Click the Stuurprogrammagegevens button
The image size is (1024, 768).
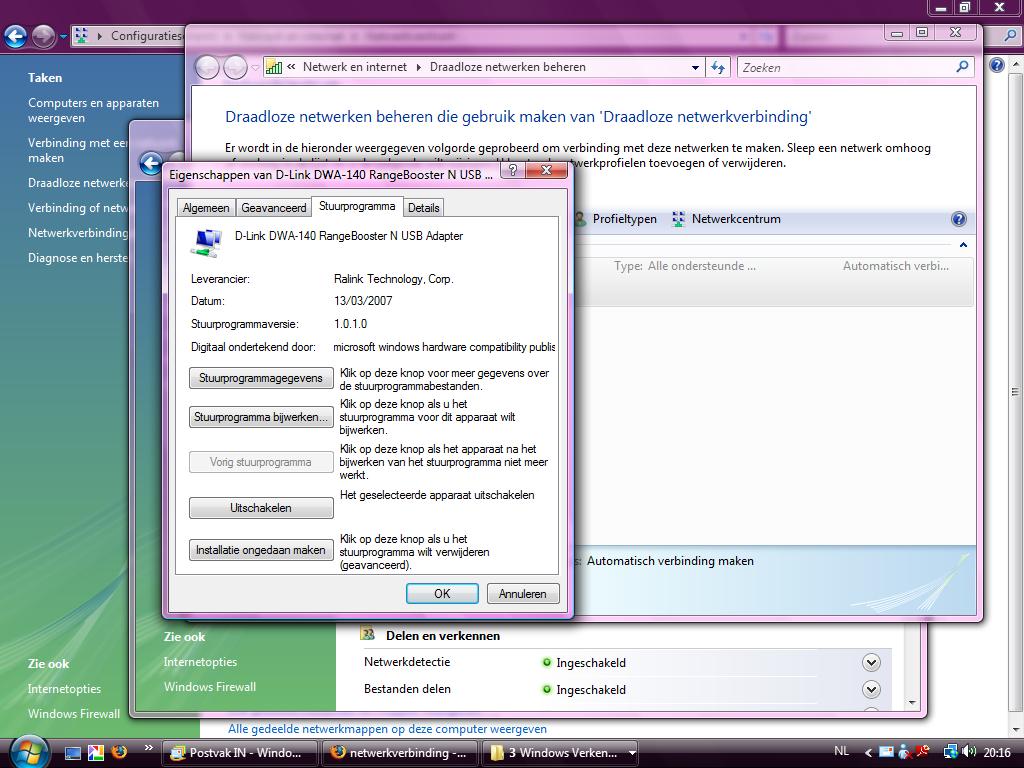[261, 378]
